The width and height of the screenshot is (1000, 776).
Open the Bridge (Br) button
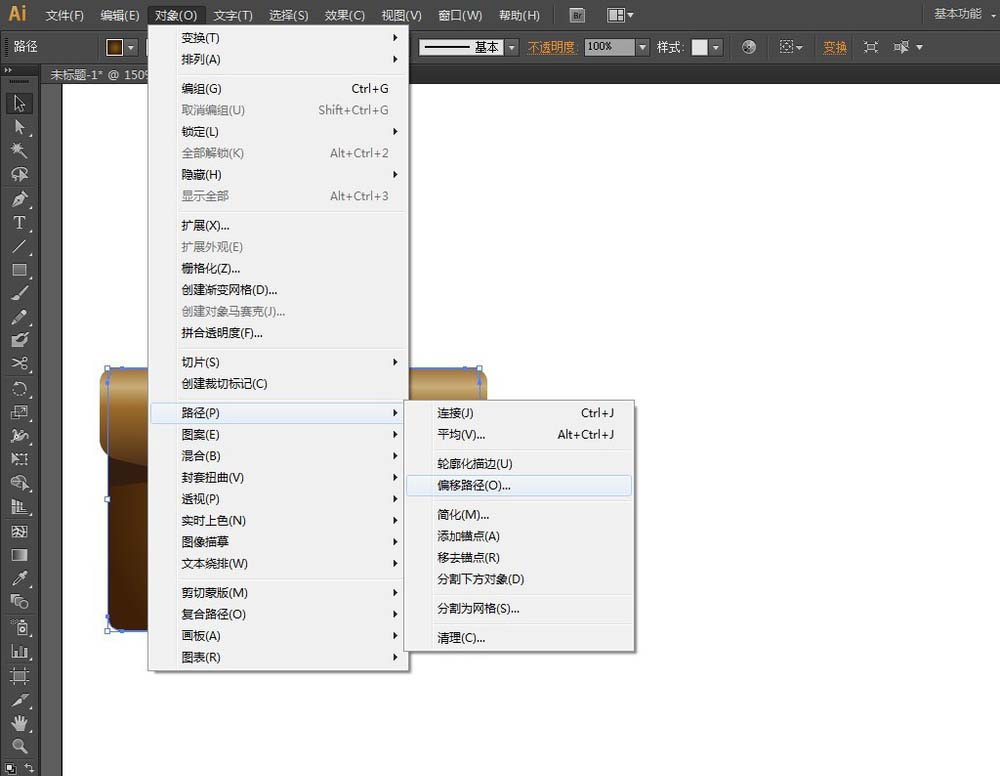(577, 15)
